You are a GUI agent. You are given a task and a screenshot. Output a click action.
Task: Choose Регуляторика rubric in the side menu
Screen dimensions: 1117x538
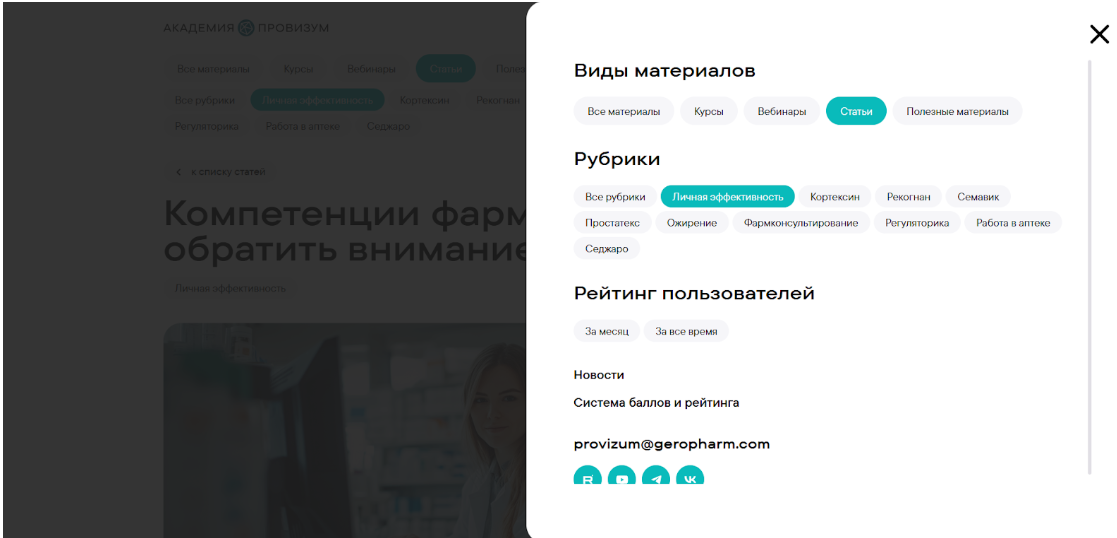pos(917,222)
